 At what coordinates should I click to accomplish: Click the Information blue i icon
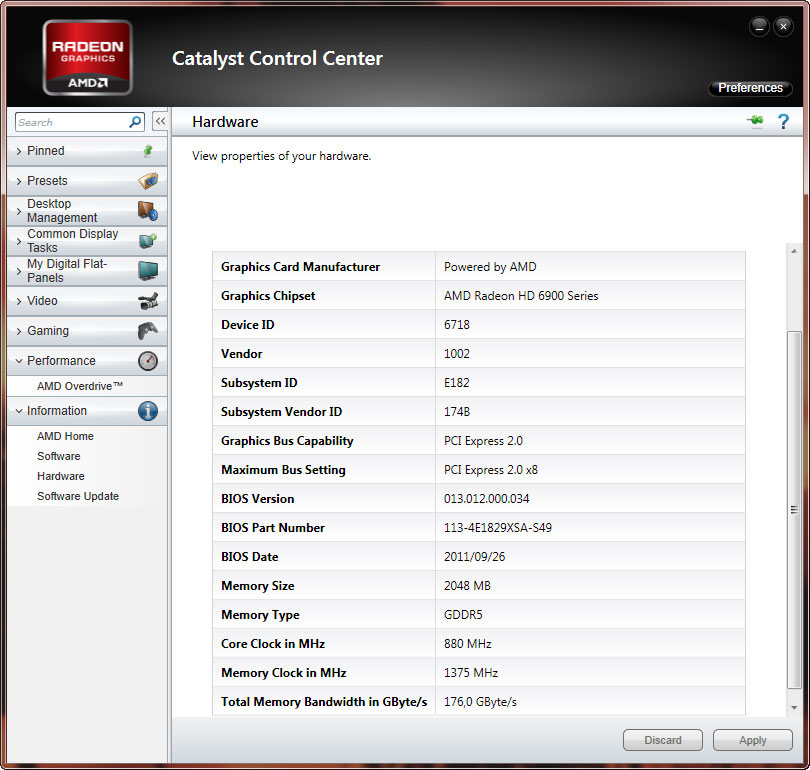tap(148, 411)
